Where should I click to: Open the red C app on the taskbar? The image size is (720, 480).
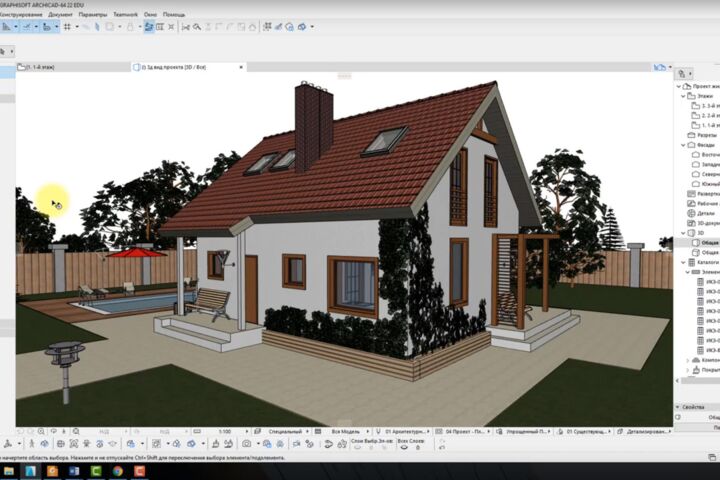140,471
